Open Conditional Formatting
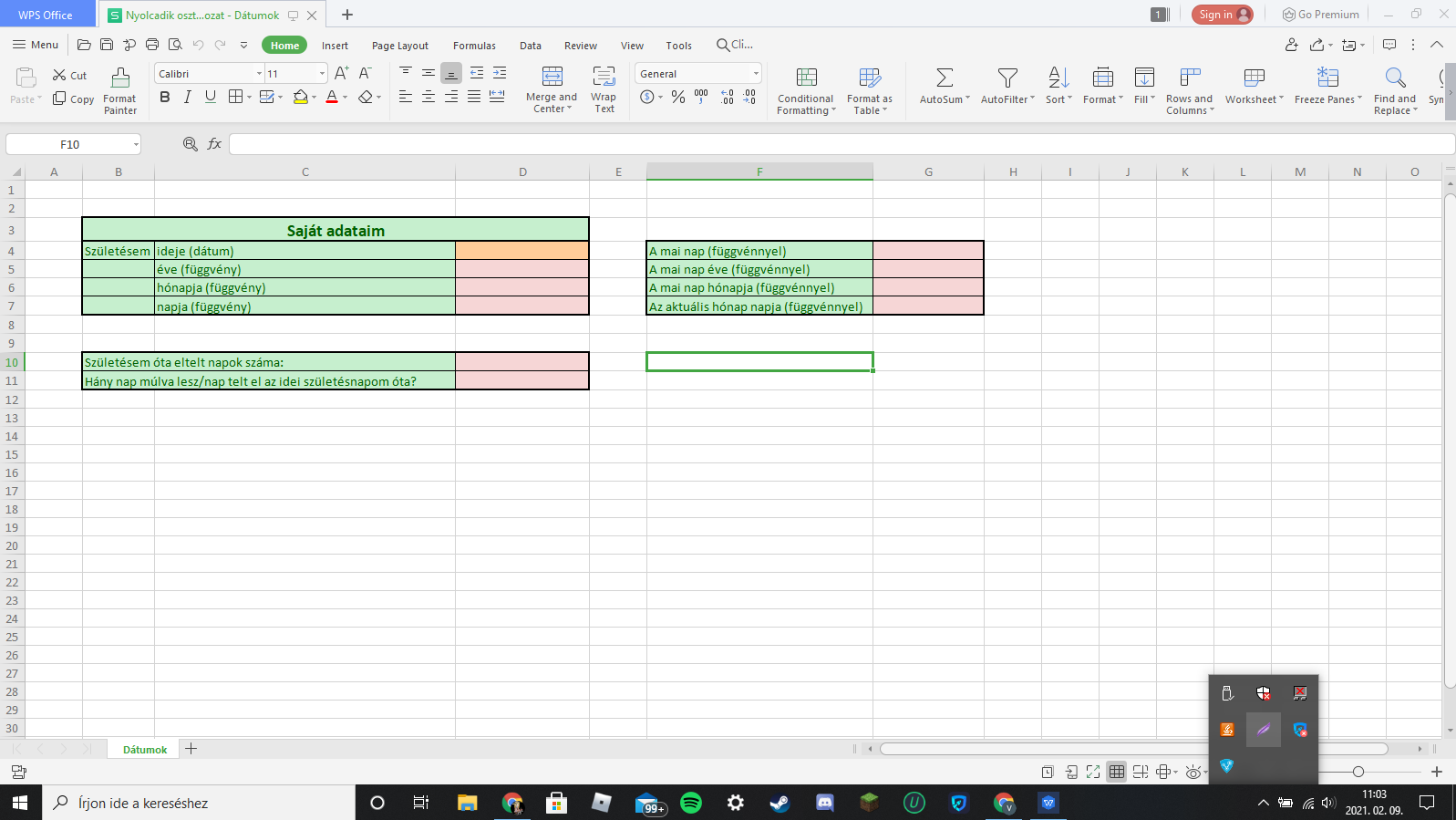This screenshot has height=820, width=1456. coord(806,78)
